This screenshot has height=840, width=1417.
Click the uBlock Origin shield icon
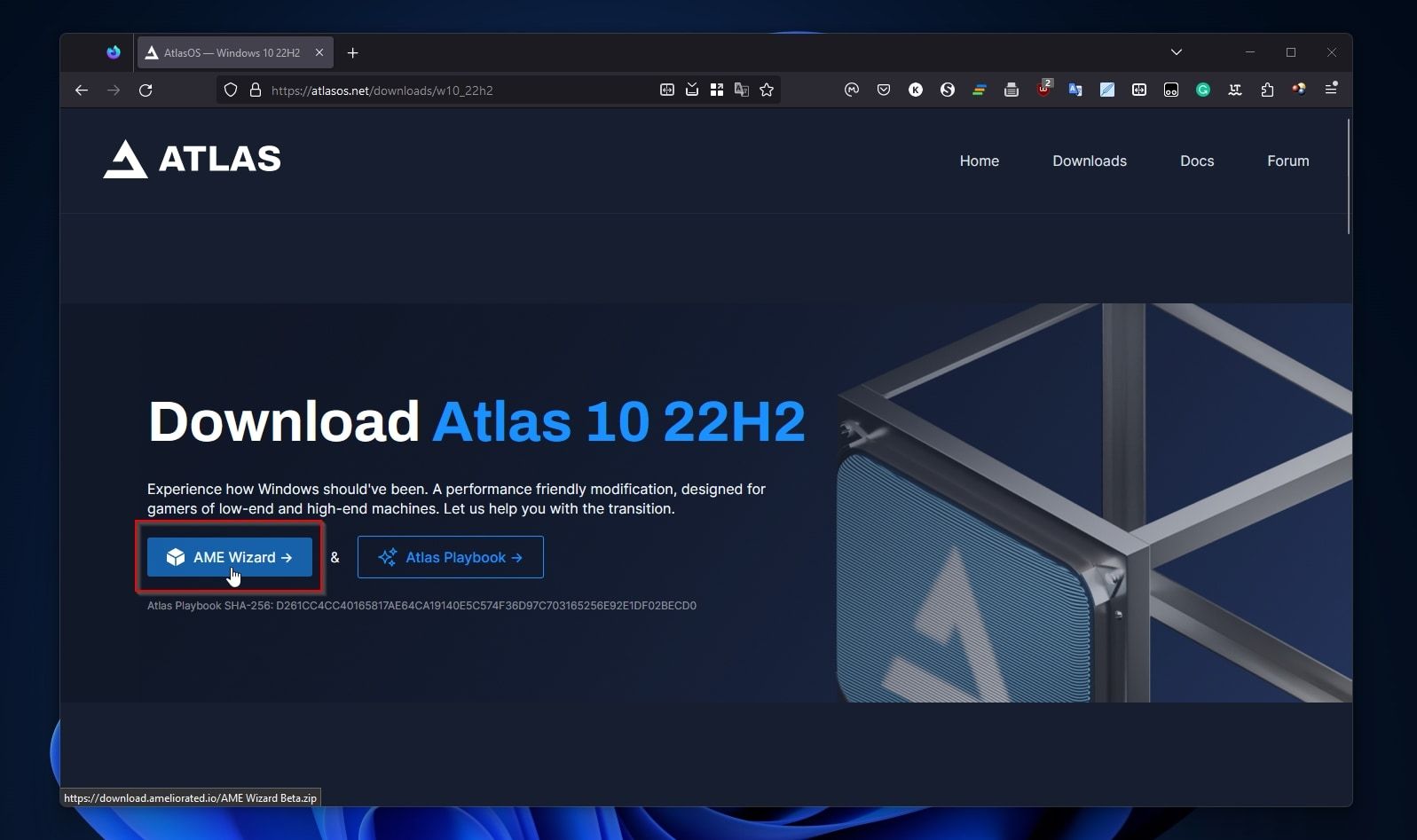coord(1043,90)
